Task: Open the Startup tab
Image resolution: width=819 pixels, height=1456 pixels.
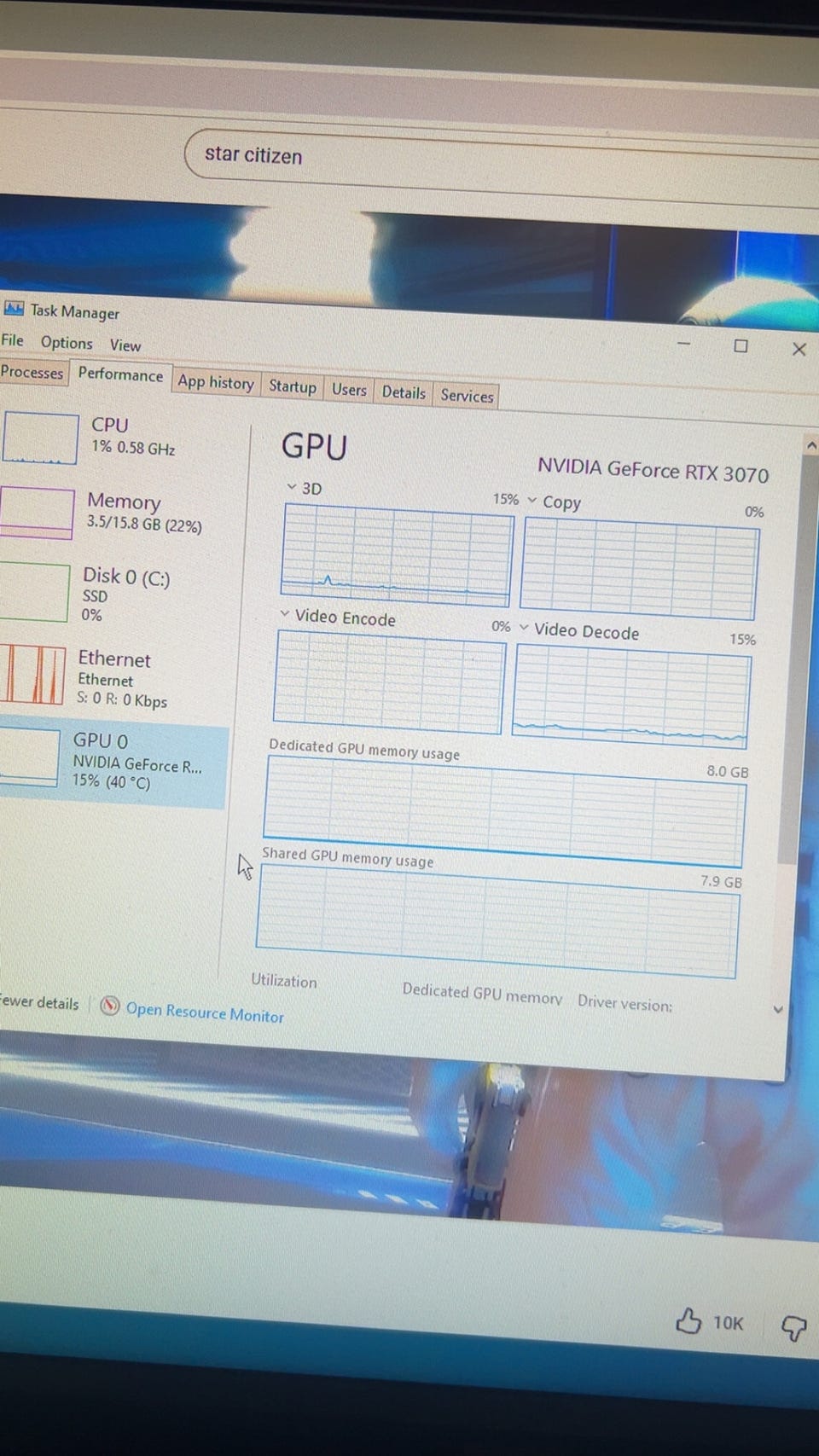Action: coord(293,386)
